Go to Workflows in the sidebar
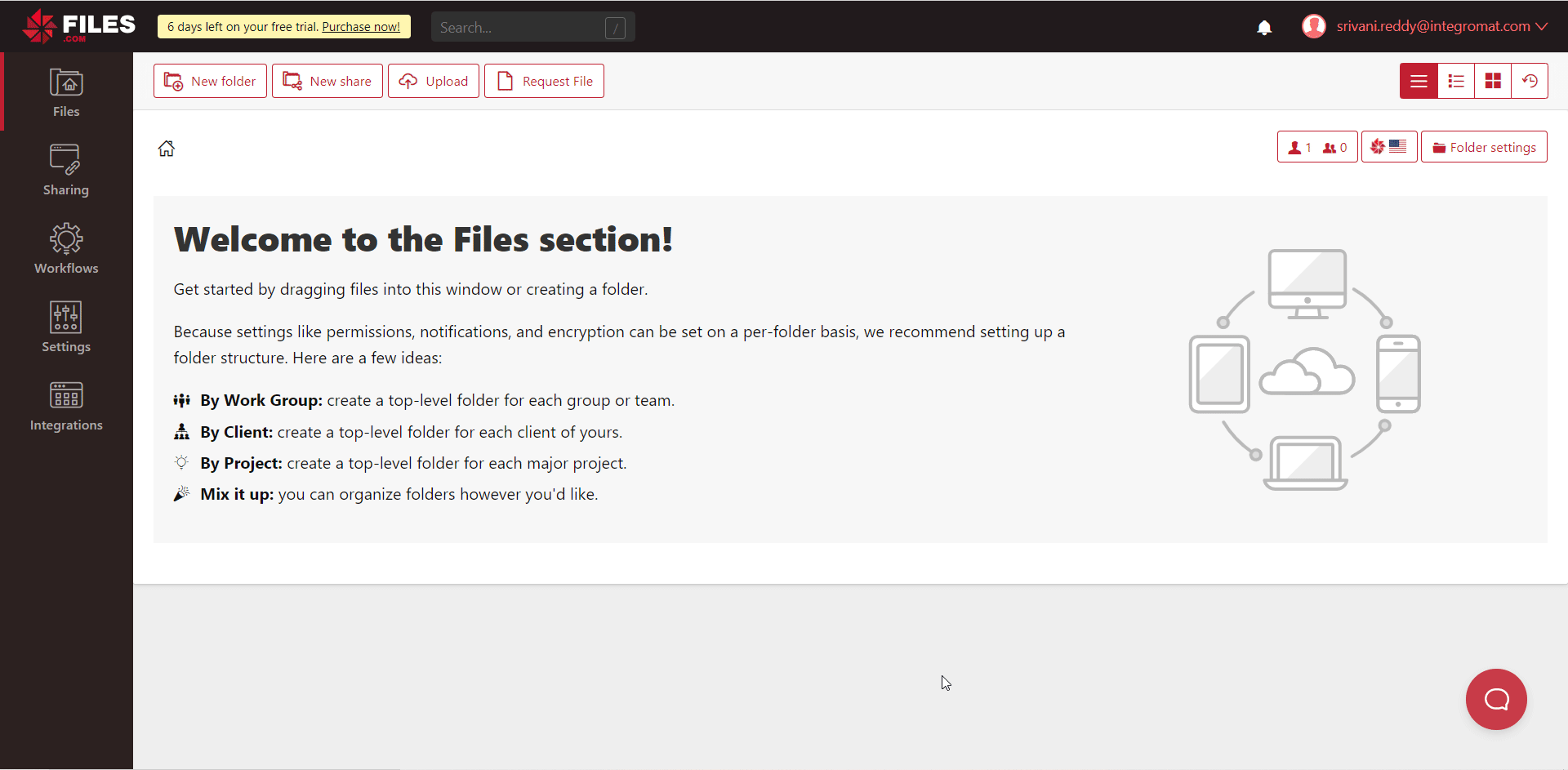Image resolution: width=1568 pixels, height=770 pixels. [x=66, y=249]
